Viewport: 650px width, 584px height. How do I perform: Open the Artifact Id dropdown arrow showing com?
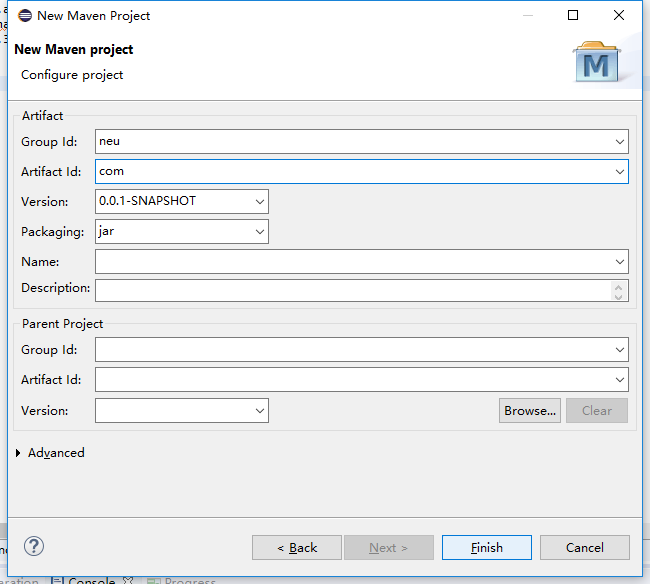(620, 172)
